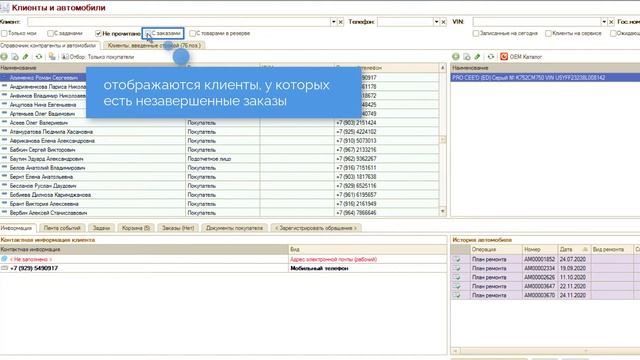Open the Телефон field dropdown arrow
Image resolution: width=640 pixels, height=360 pixels.
pyautogui.click(x=436, y=22)
